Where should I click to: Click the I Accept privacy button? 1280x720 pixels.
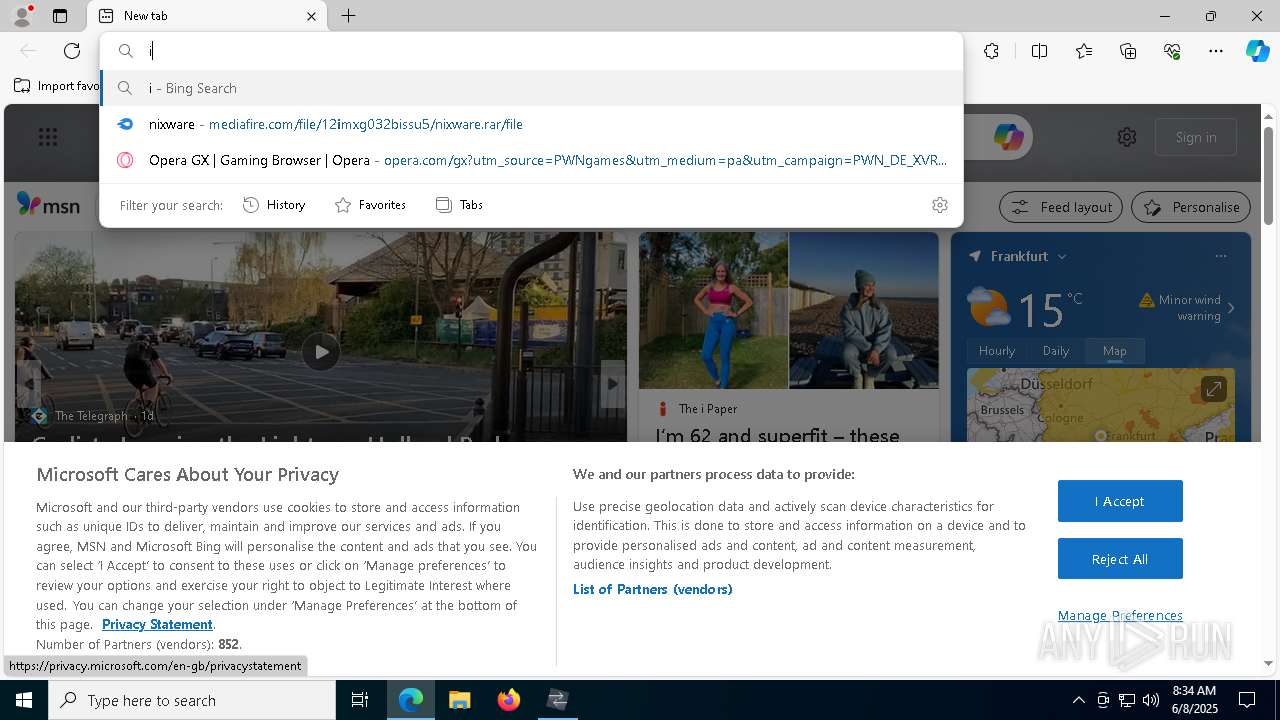coord(1120,501)
